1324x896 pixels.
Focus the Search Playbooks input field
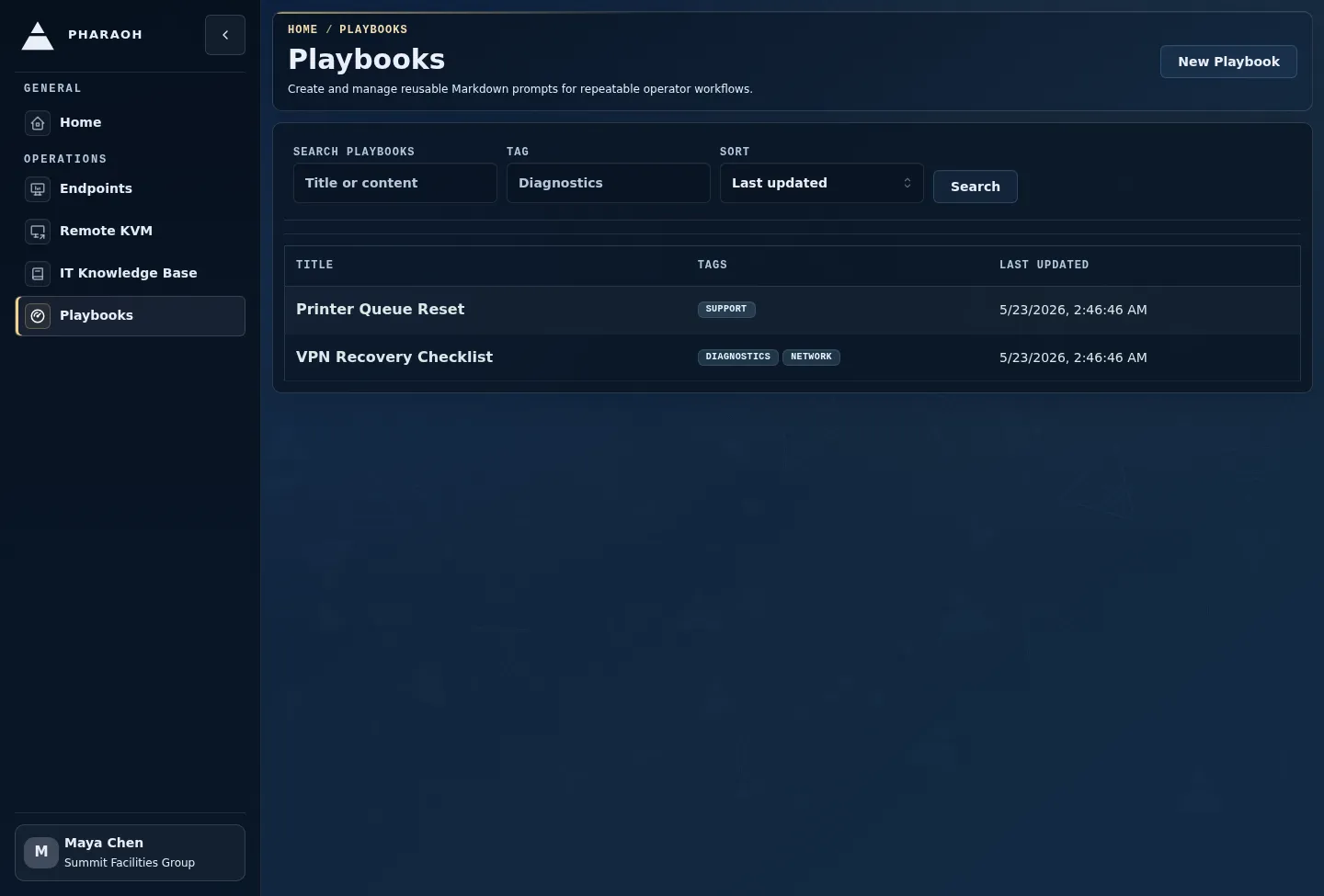click(394, 183)
